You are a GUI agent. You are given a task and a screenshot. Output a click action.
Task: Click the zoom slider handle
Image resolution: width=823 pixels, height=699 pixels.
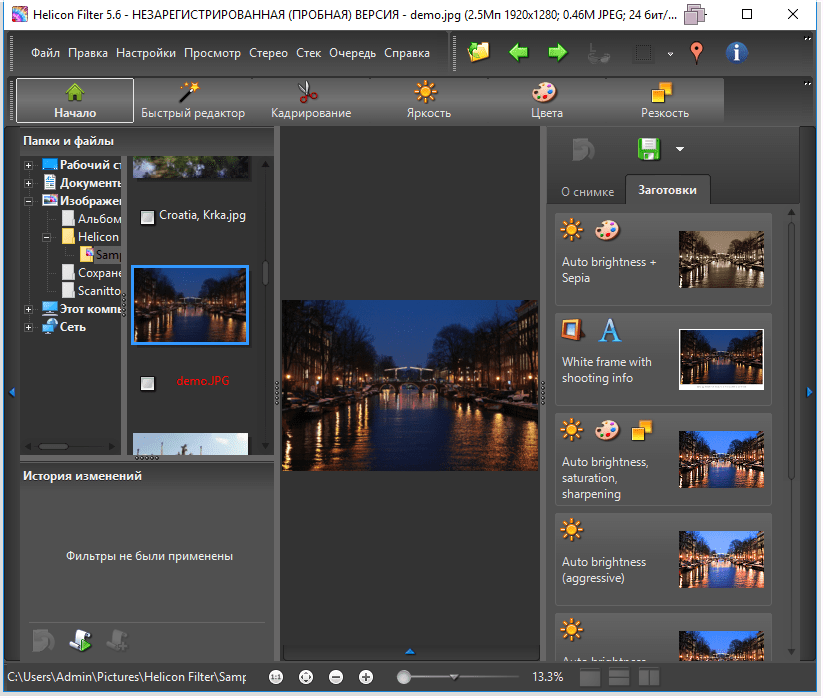(404, 677)
